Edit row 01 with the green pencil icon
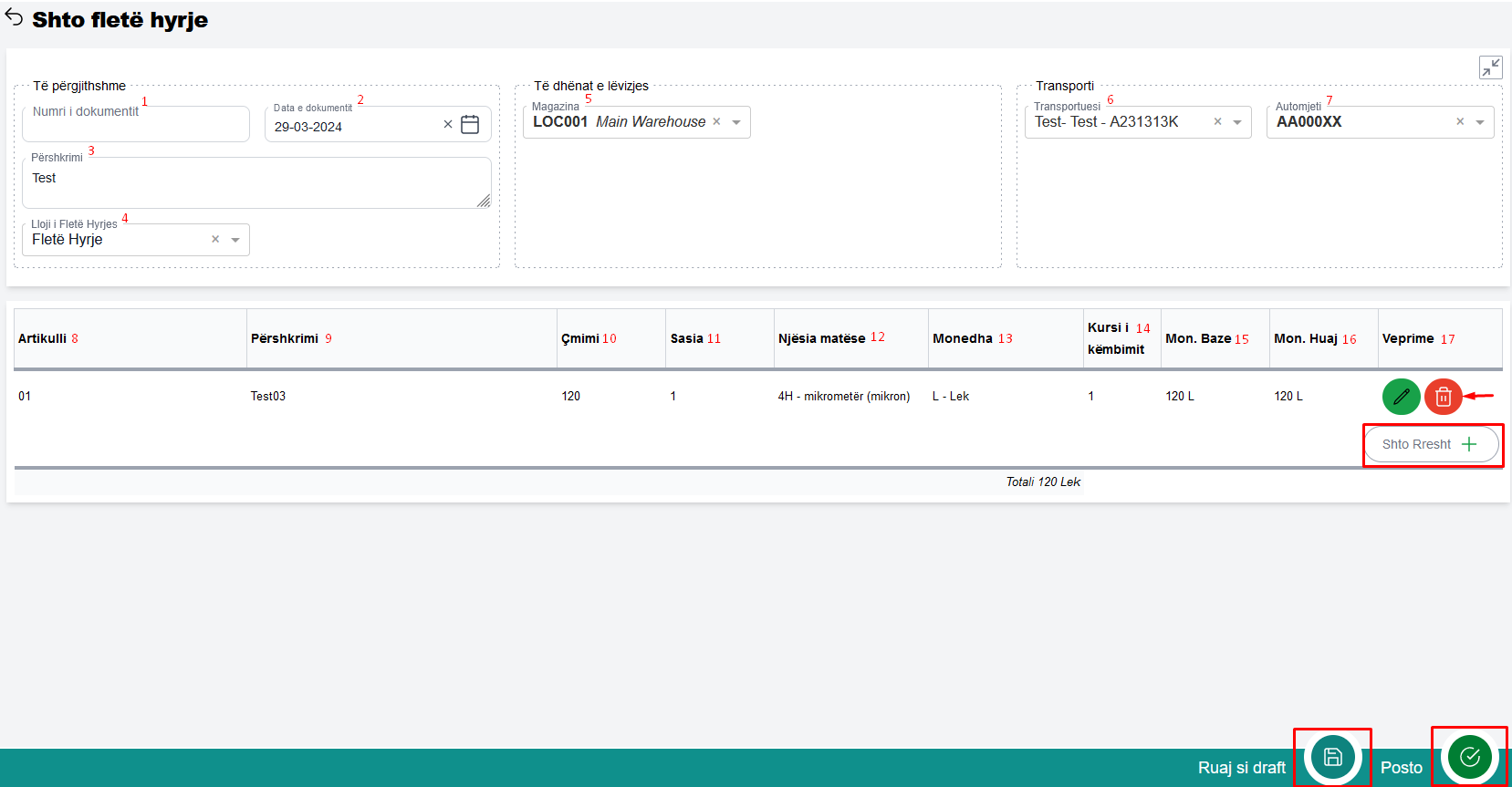The image size is (1512, 787). pyautogui.click(x=1401, y=397)
